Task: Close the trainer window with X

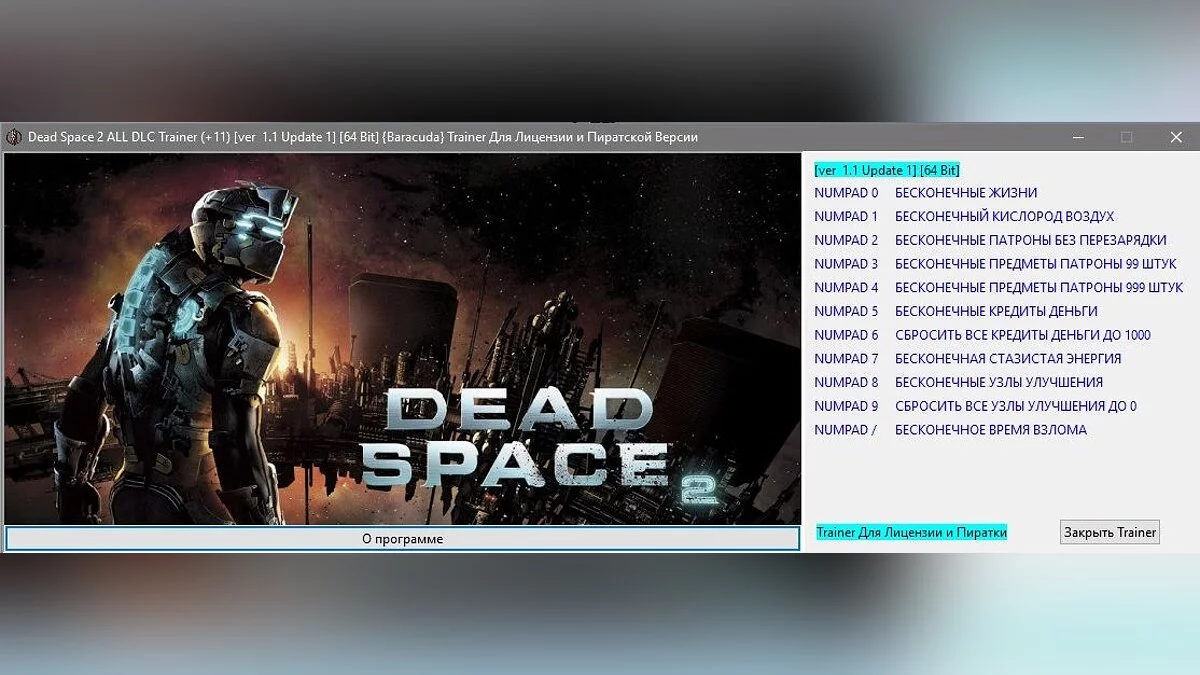Action: (x=1176, y=137)
